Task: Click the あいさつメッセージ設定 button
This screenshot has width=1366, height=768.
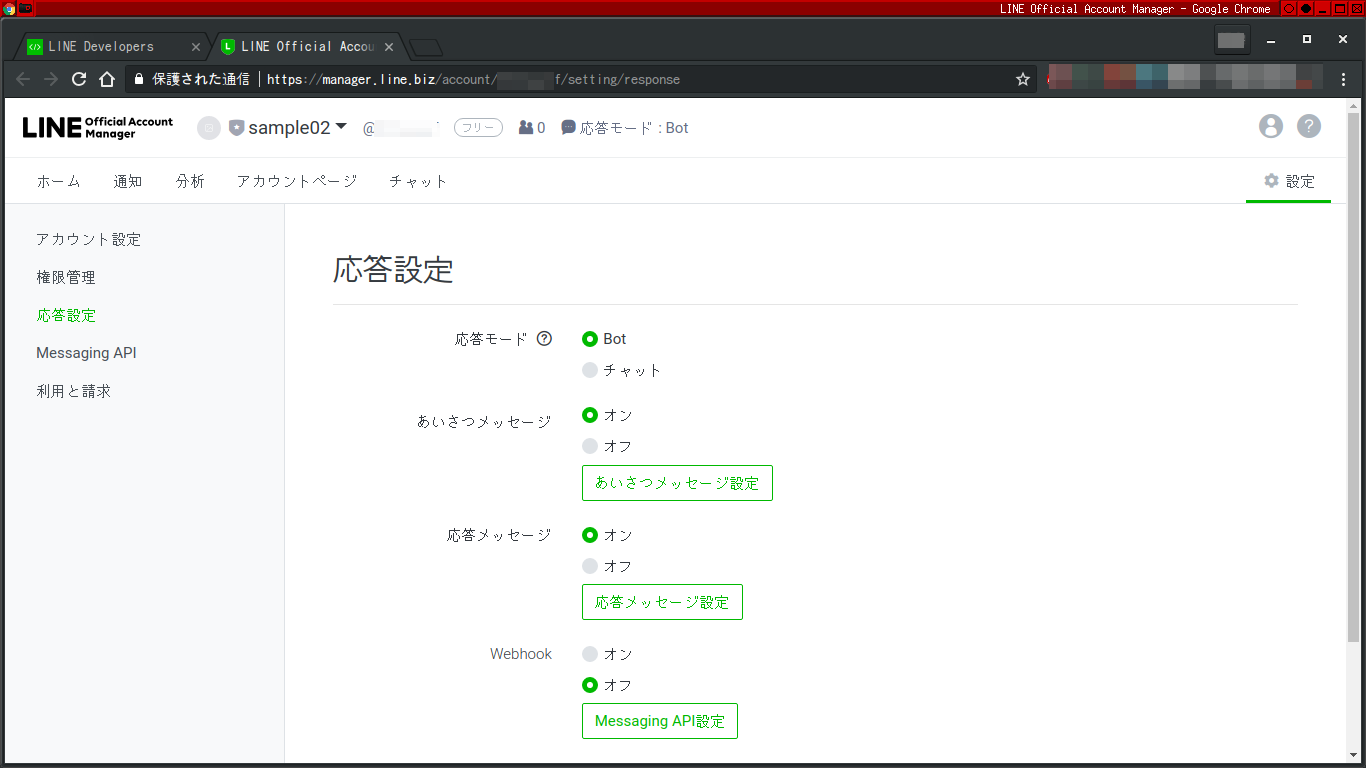Action: tap(677, 483)
